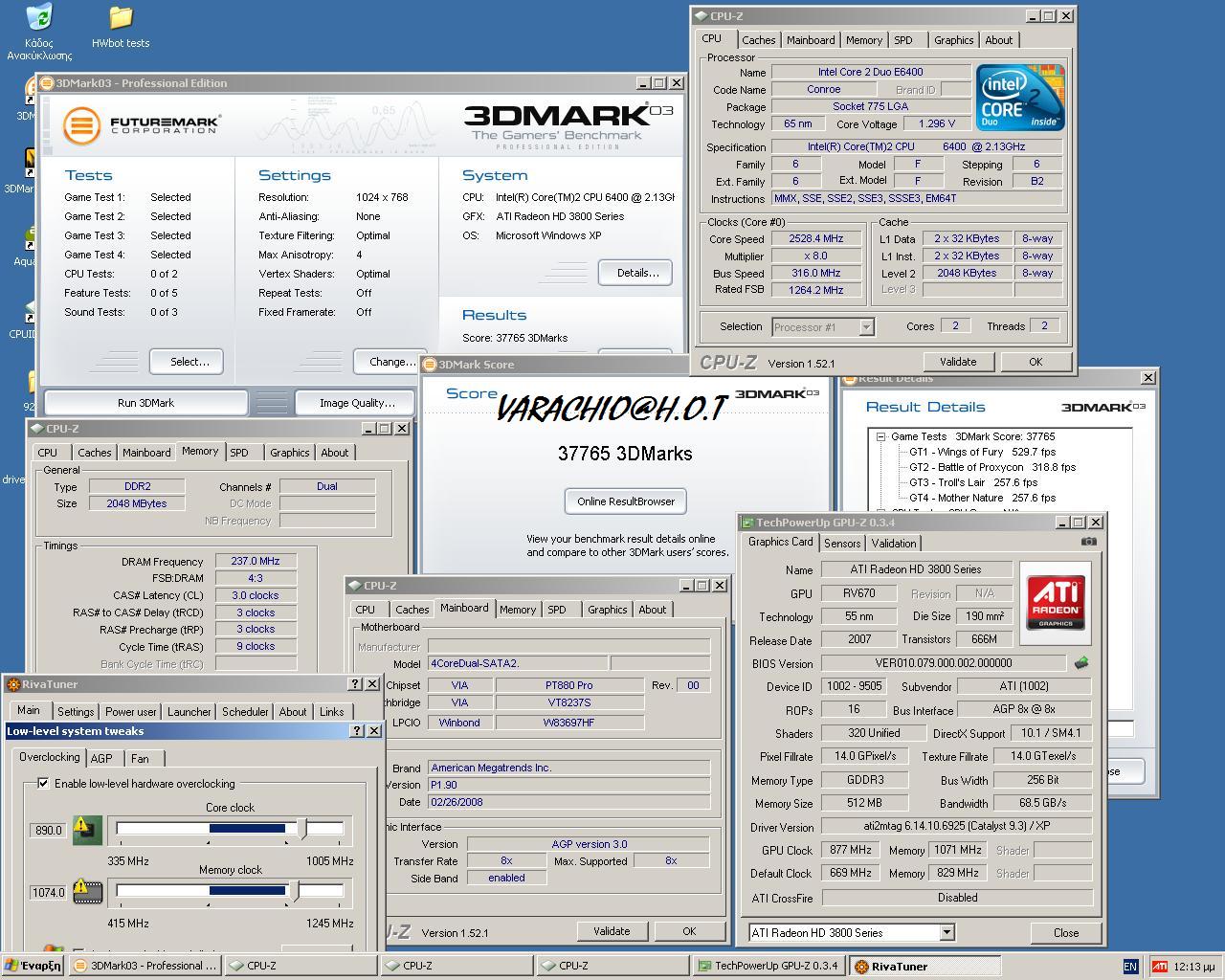
Task: Click the GPU-Z title bar icon
Action: pos(748,523)
